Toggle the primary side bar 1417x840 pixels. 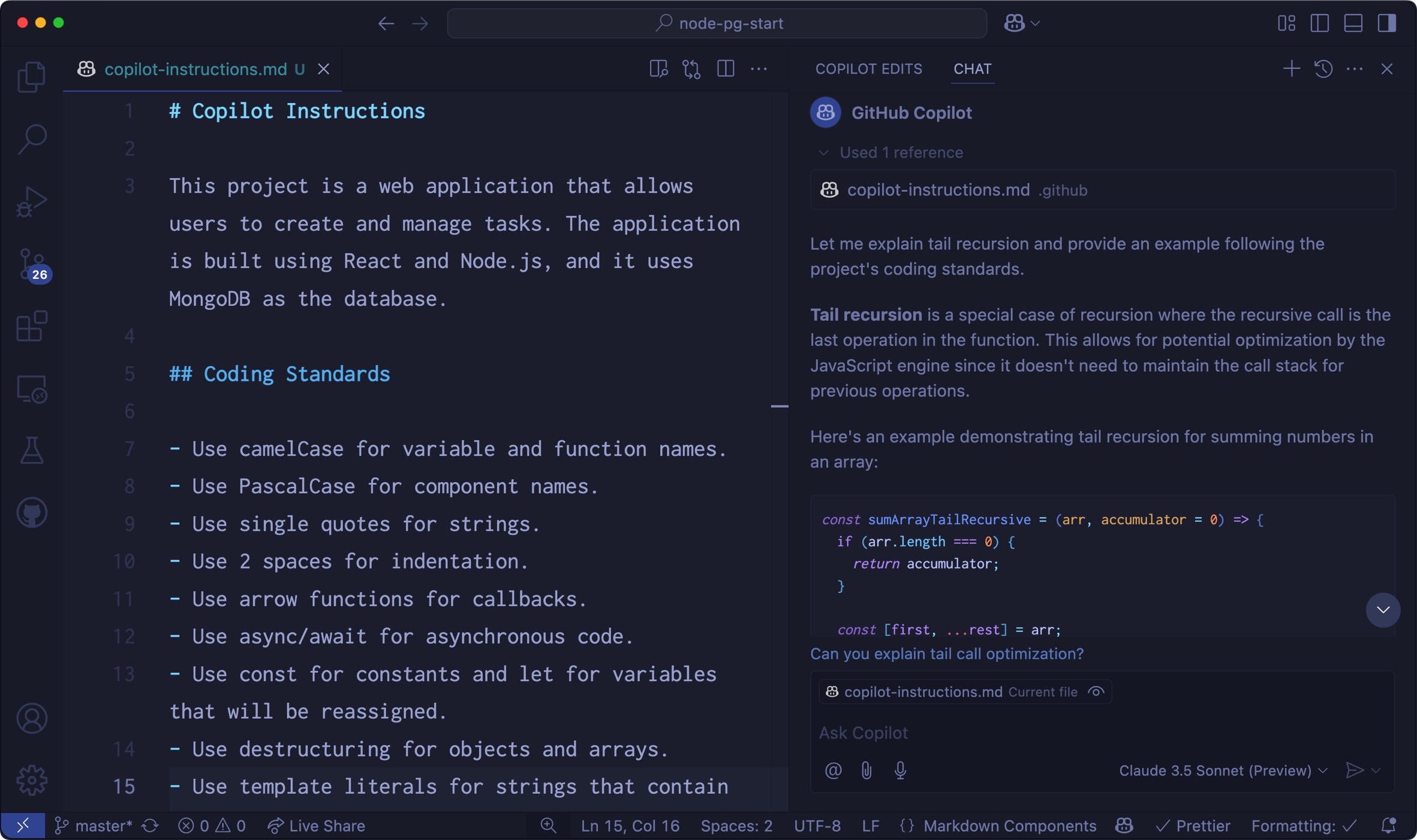1319,23
